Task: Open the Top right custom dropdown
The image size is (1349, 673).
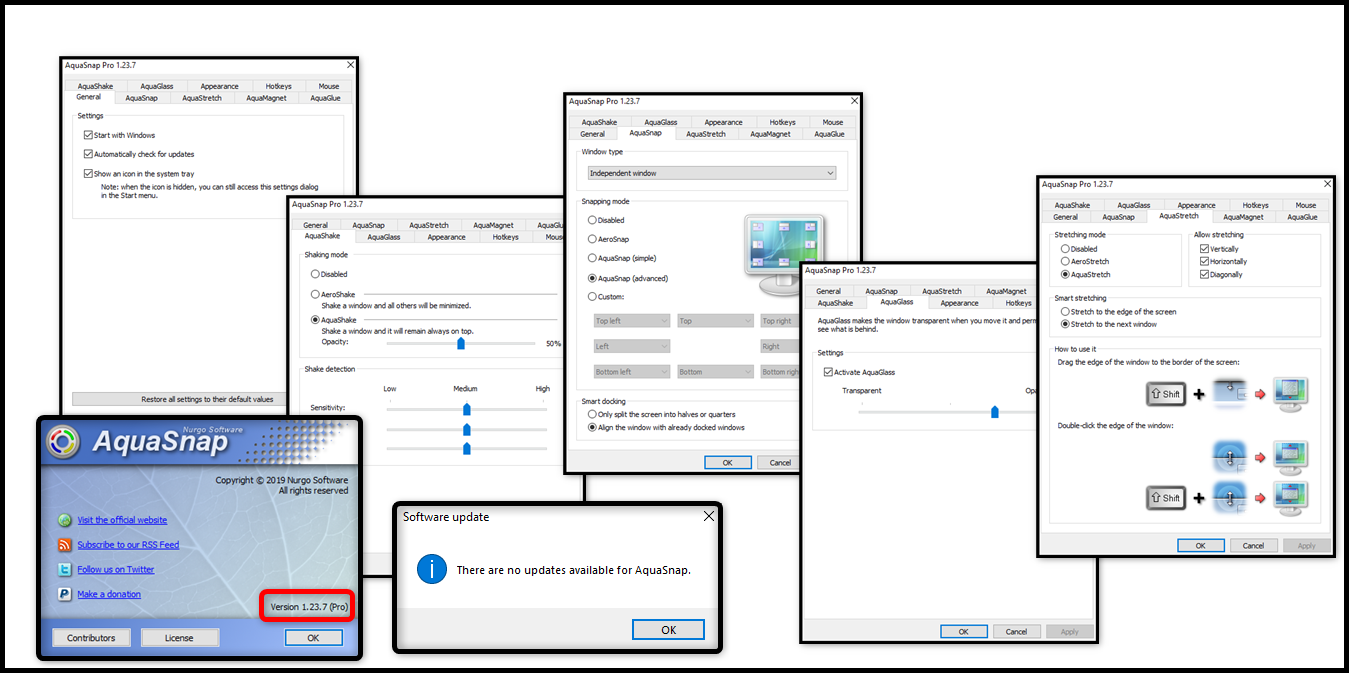Action: [779, 321]
